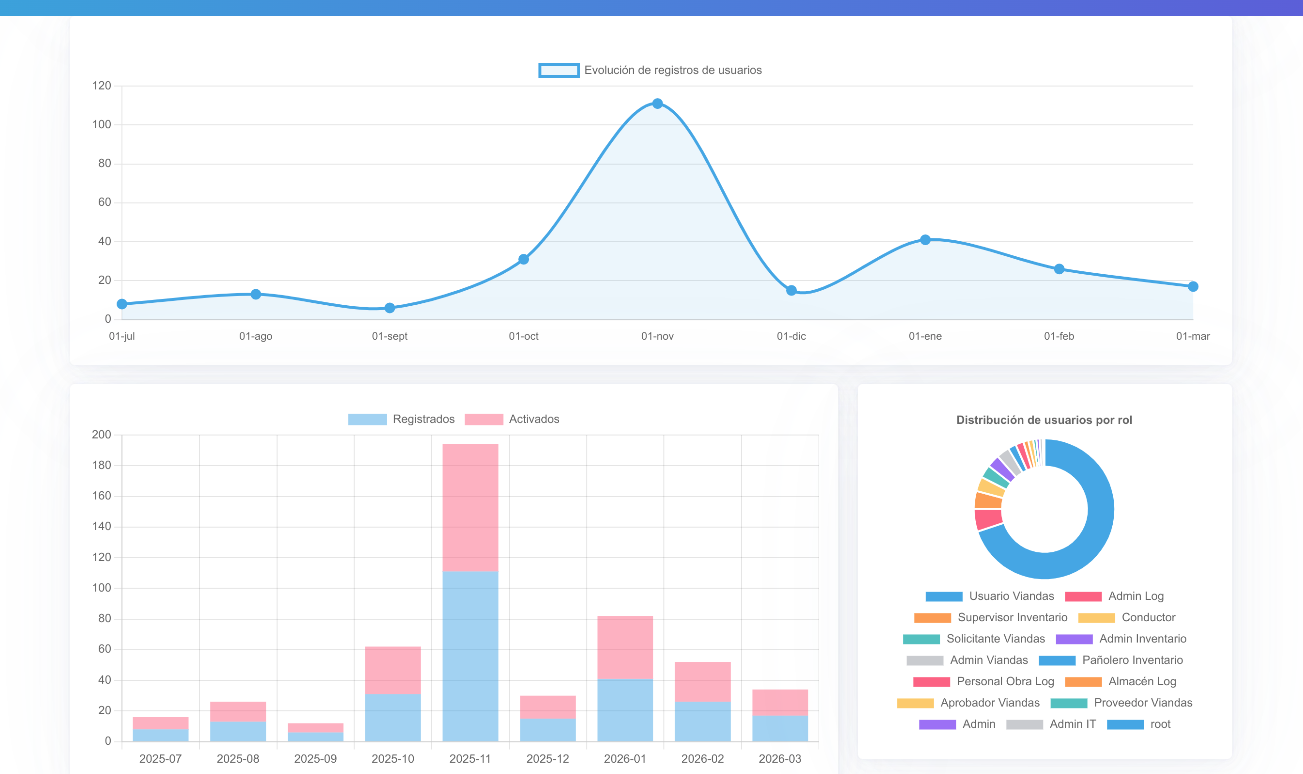
Task: Toggle the 'Evolución de registros de usuarios' legend
Action: pos(650,70)
